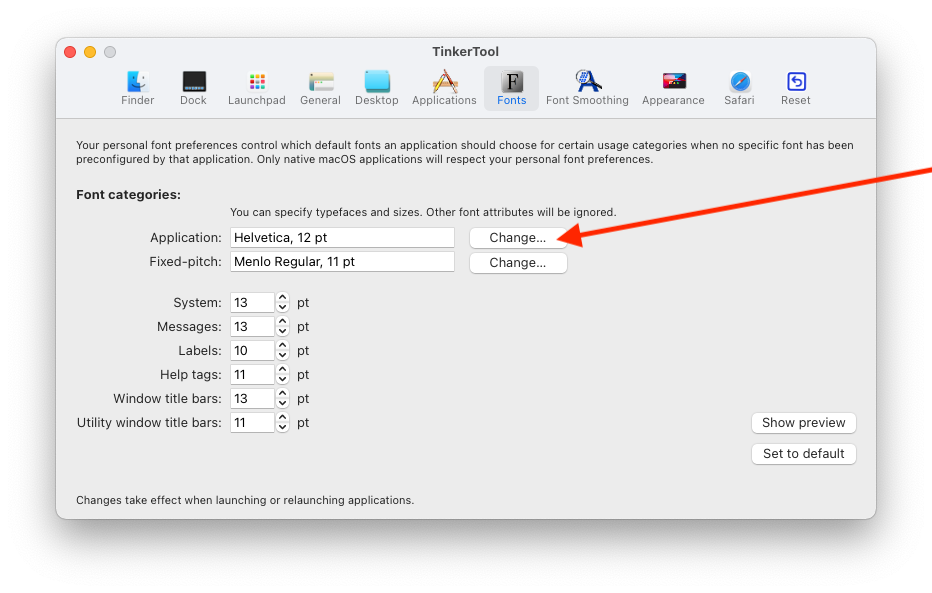
Task: Click the Fixed-pitch font field
Action: pyautogui.click(x=342, y=261)
